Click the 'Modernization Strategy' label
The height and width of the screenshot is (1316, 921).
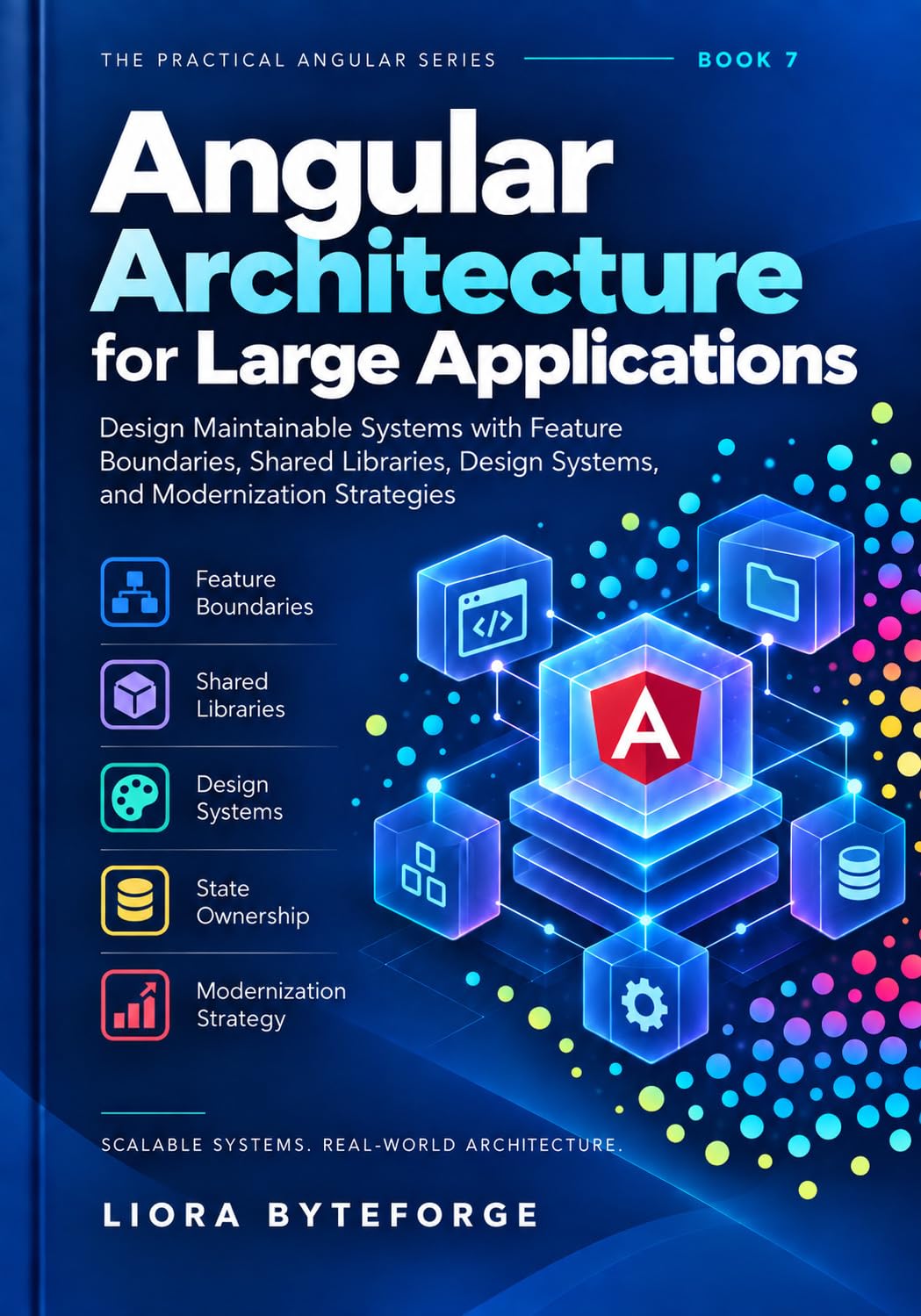pos(271,1004)
